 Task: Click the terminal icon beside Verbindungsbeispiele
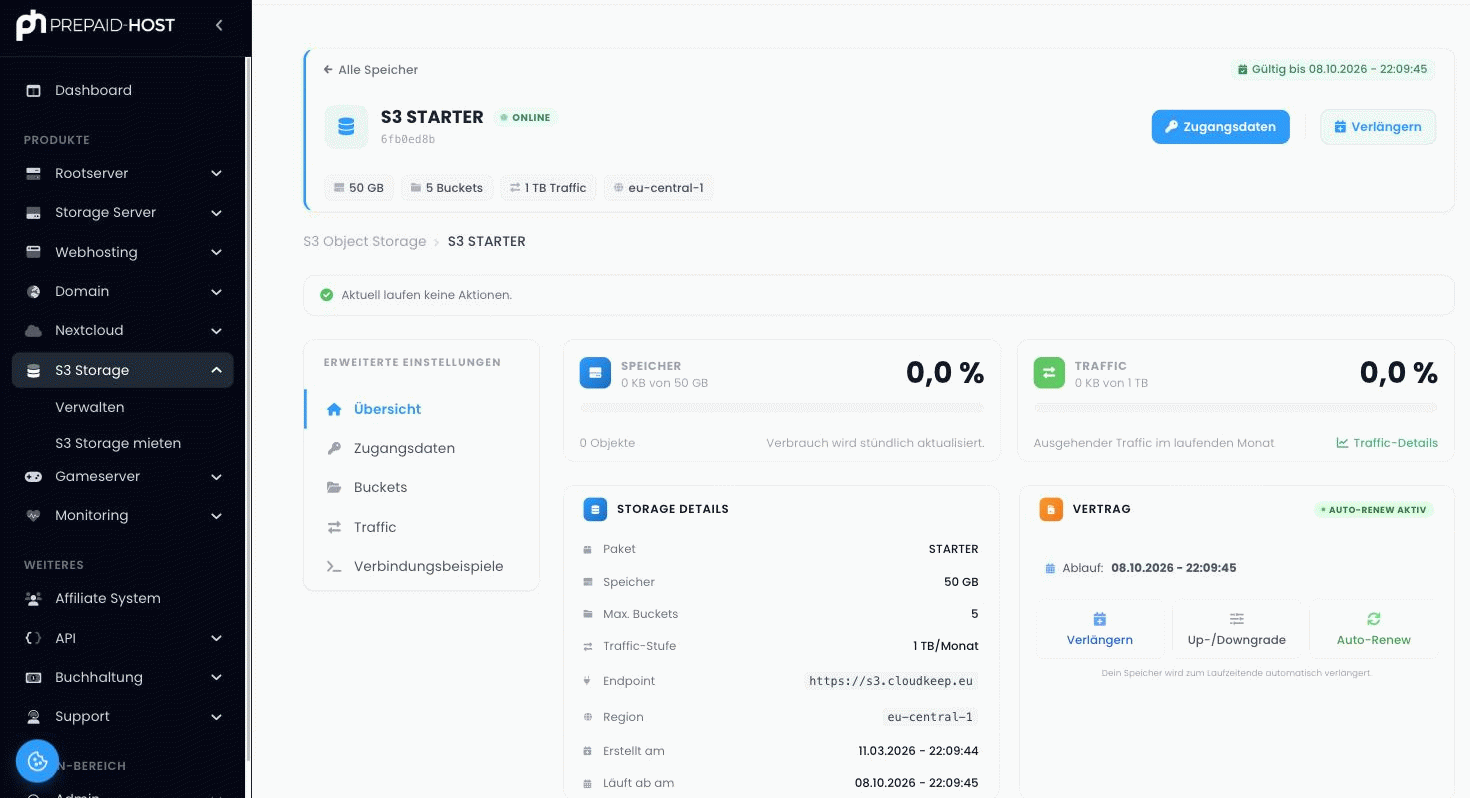point(334,566)
